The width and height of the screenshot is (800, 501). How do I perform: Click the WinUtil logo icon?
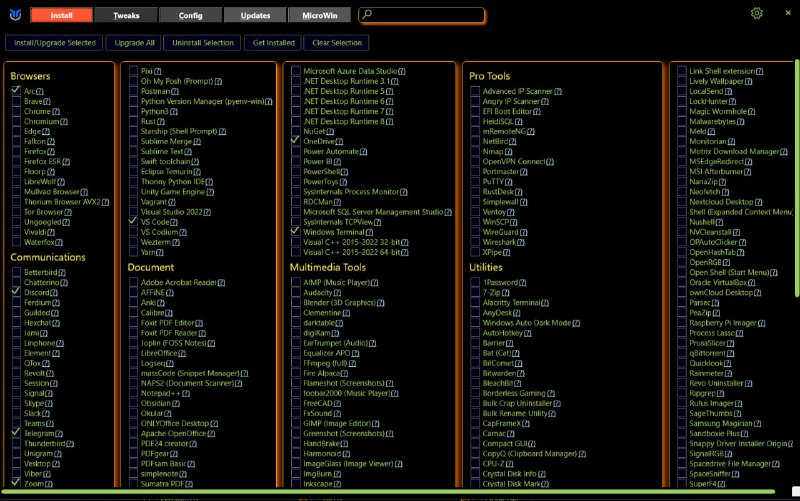click(x=14, y=14)
